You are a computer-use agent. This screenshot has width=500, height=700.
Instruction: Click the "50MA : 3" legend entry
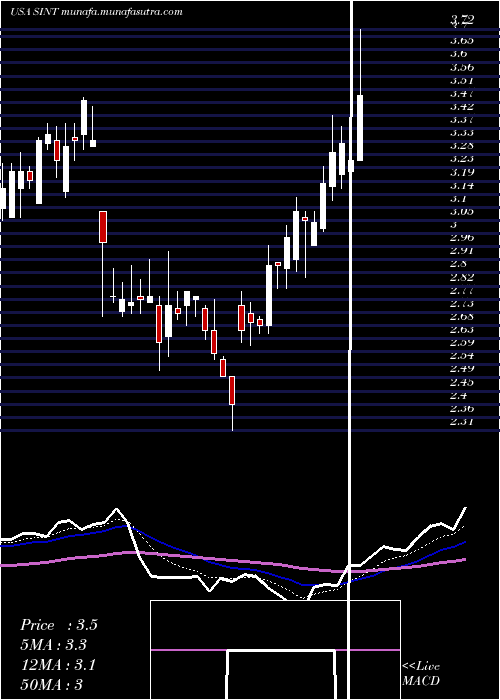[51, 684]
